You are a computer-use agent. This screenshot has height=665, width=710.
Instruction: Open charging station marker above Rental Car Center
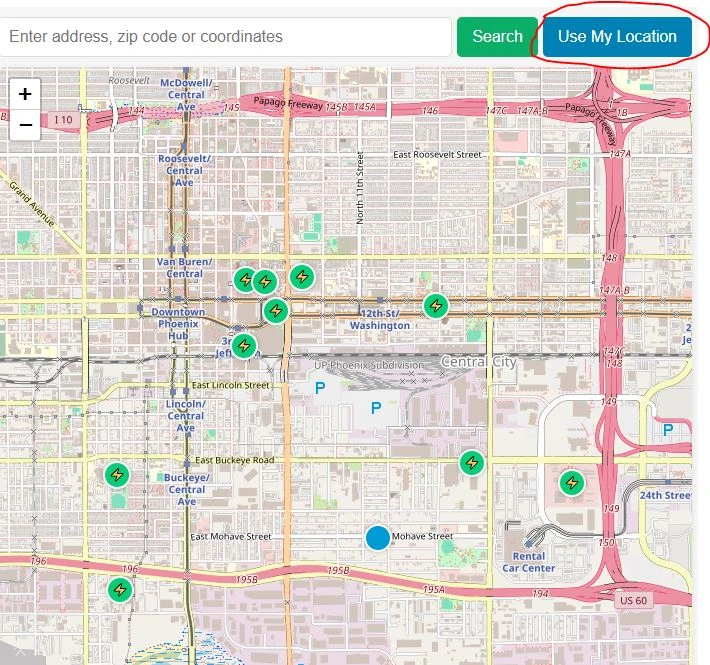coord(571,483)
